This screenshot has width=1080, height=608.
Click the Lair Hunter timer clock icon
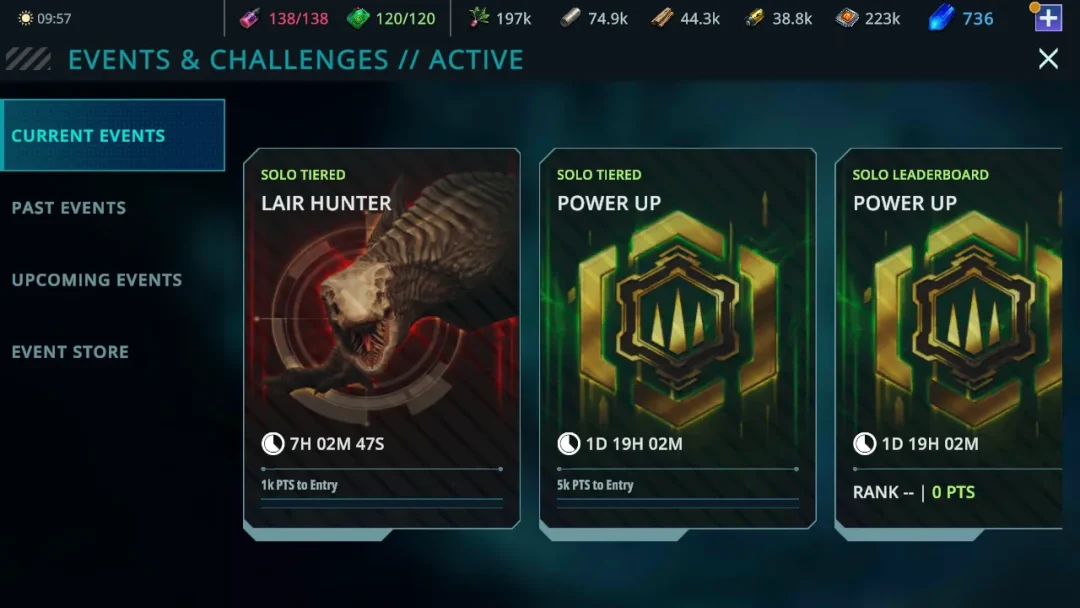tap(273, 443)
